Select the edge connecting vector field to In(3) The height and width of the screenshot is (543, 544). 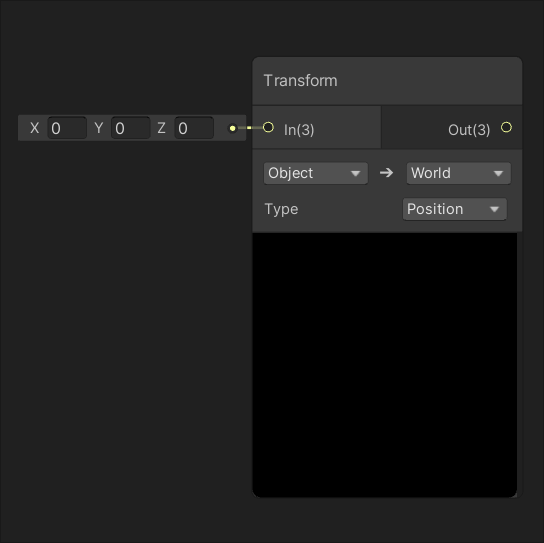point(249,128)
